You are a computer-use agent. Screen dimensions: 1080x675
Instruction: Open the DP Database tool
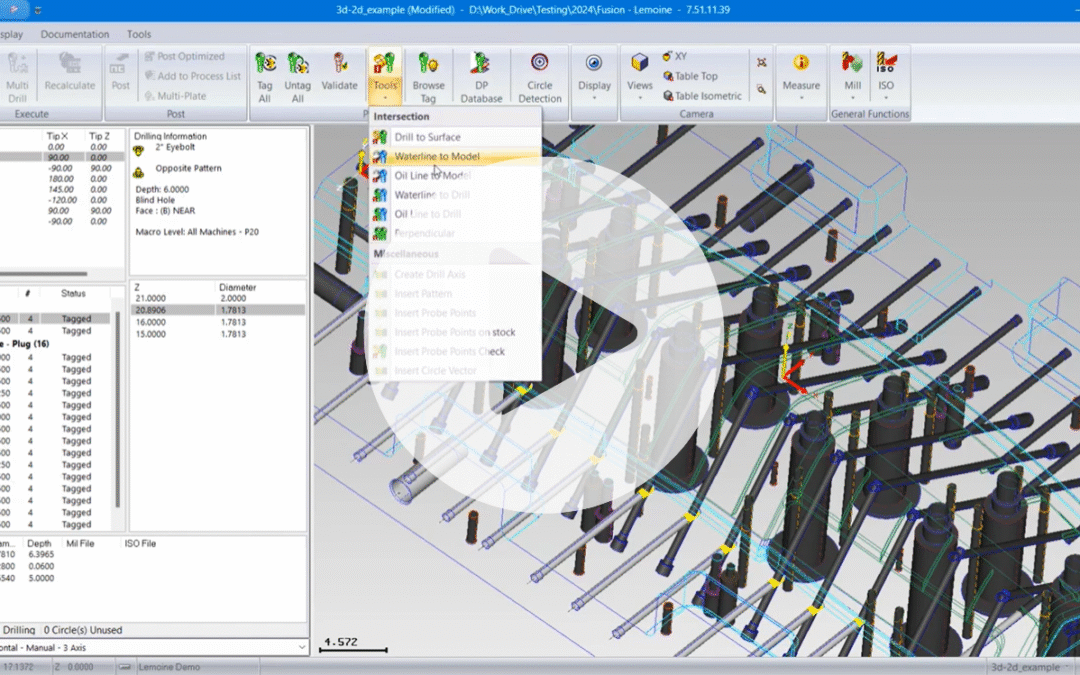pos(481,75)
